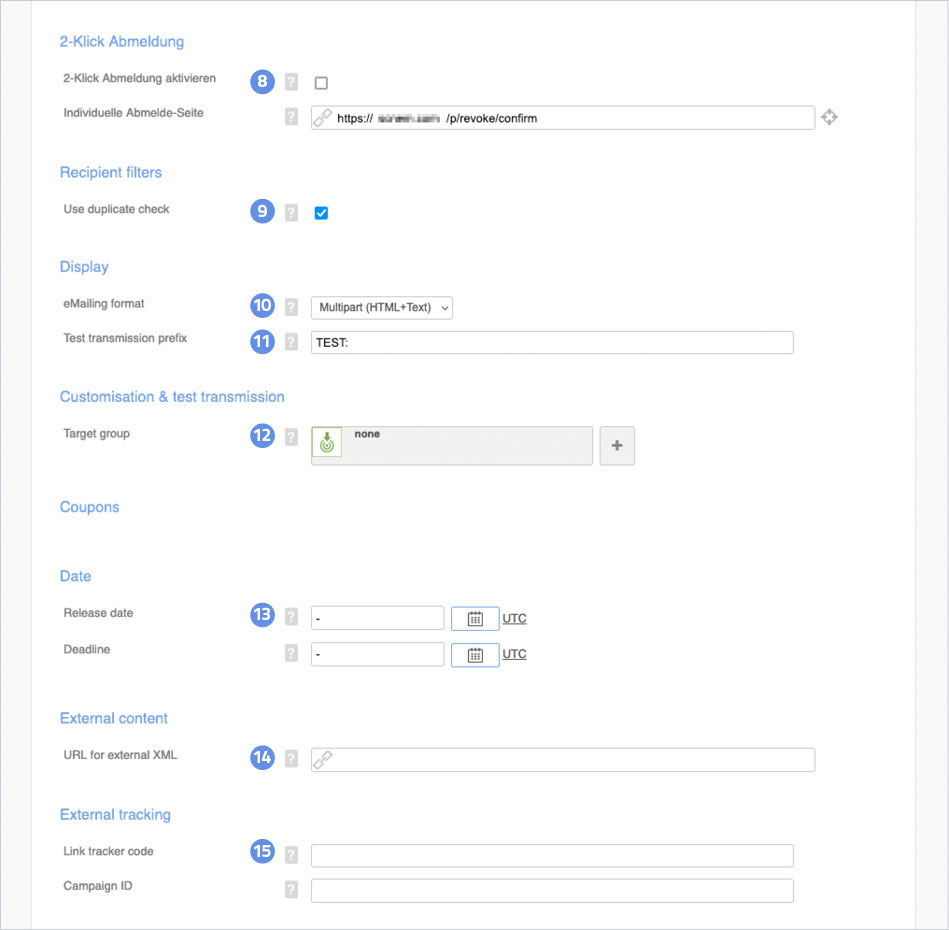Open the Release date calendar picker
The height and width of the screenshot is (930, 949).
(475, 618)
